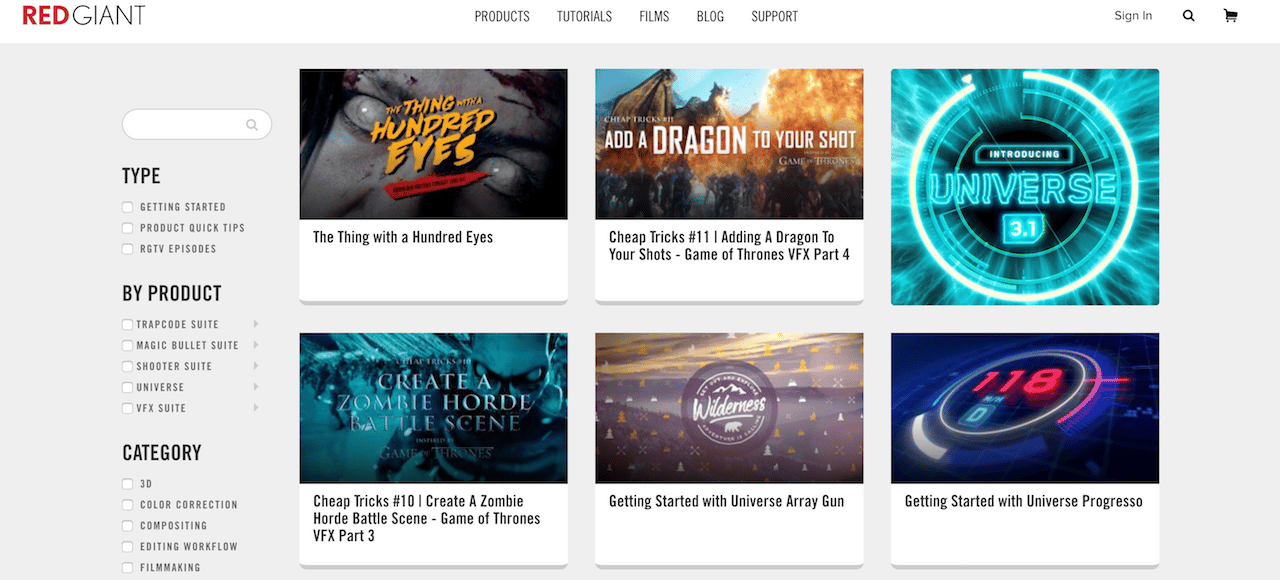Image resolution: width=1280 pixels, height=580 pixels.
Task: Check the Filmmaking category filter
Action: pos(128,568)
